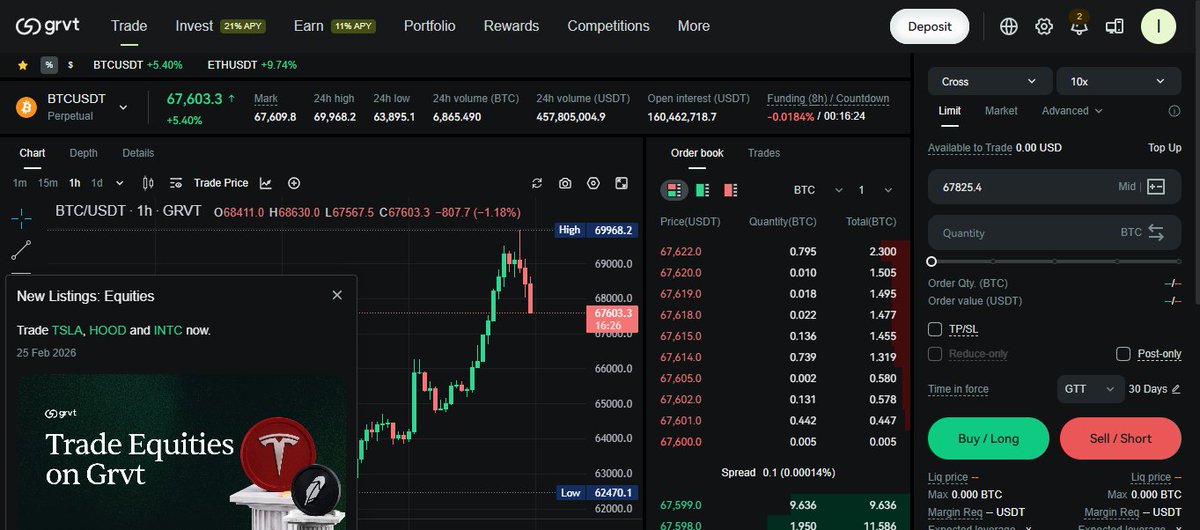Open the 10x leverage dropdown
The height and width of the screenshot is (530, 1200).
pos(1119,81)
